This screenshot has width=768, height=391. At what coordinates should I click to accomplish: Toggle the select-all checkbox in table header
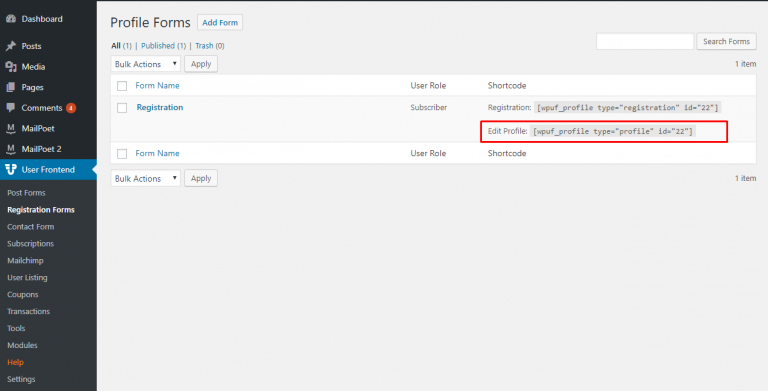[x=122, y=86]
